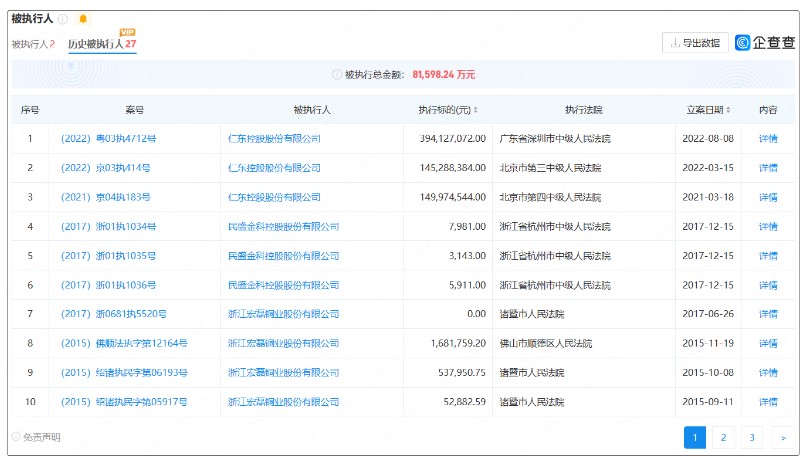View 详情 for case 浙01执1034号
The width and height of the screenshot is (810, 467).
pos(768,226)
